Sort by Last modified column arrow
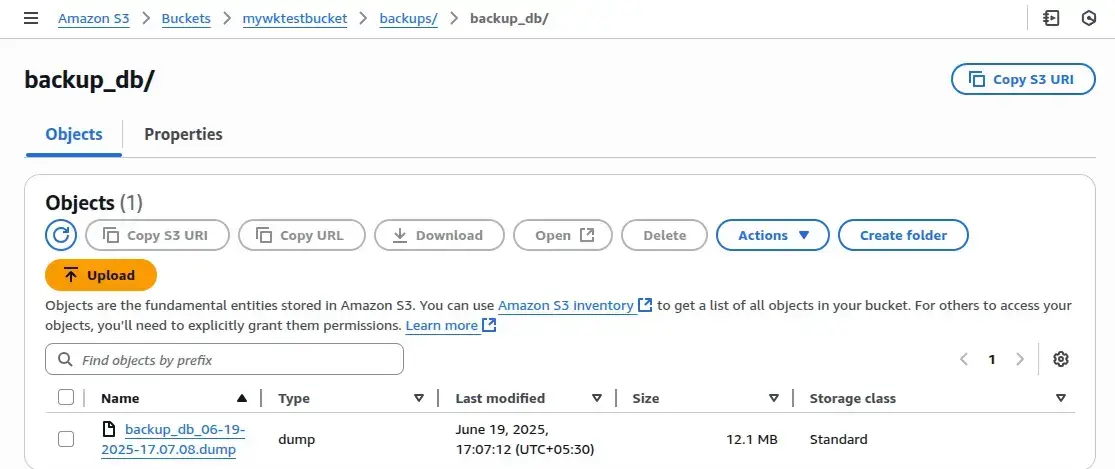1115x469 pixels. (x=597, y=398)
